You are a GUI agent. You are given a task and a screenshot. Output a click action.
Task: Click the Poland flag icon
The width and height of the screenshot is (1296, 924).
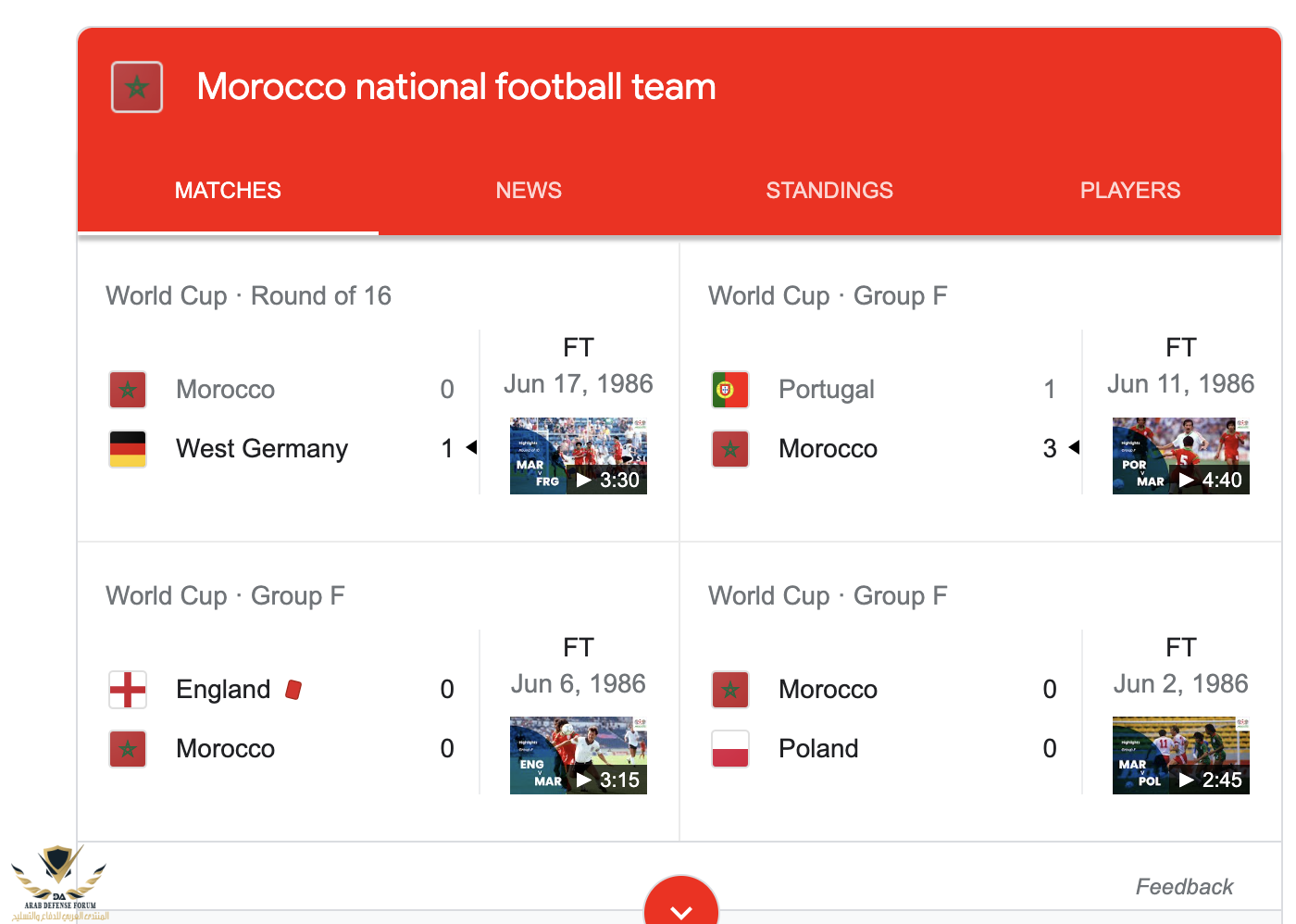[730, 749]
